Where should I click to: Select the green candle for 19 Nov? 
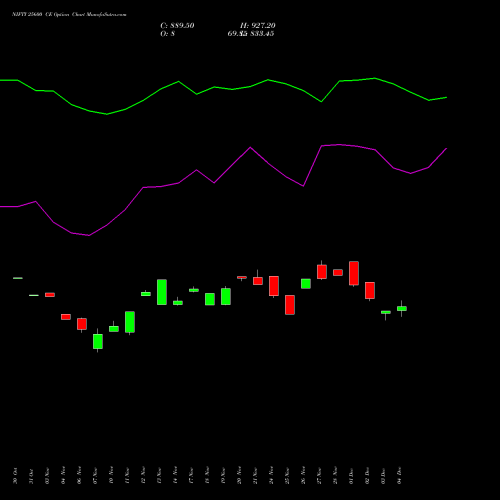click(226, 297)
